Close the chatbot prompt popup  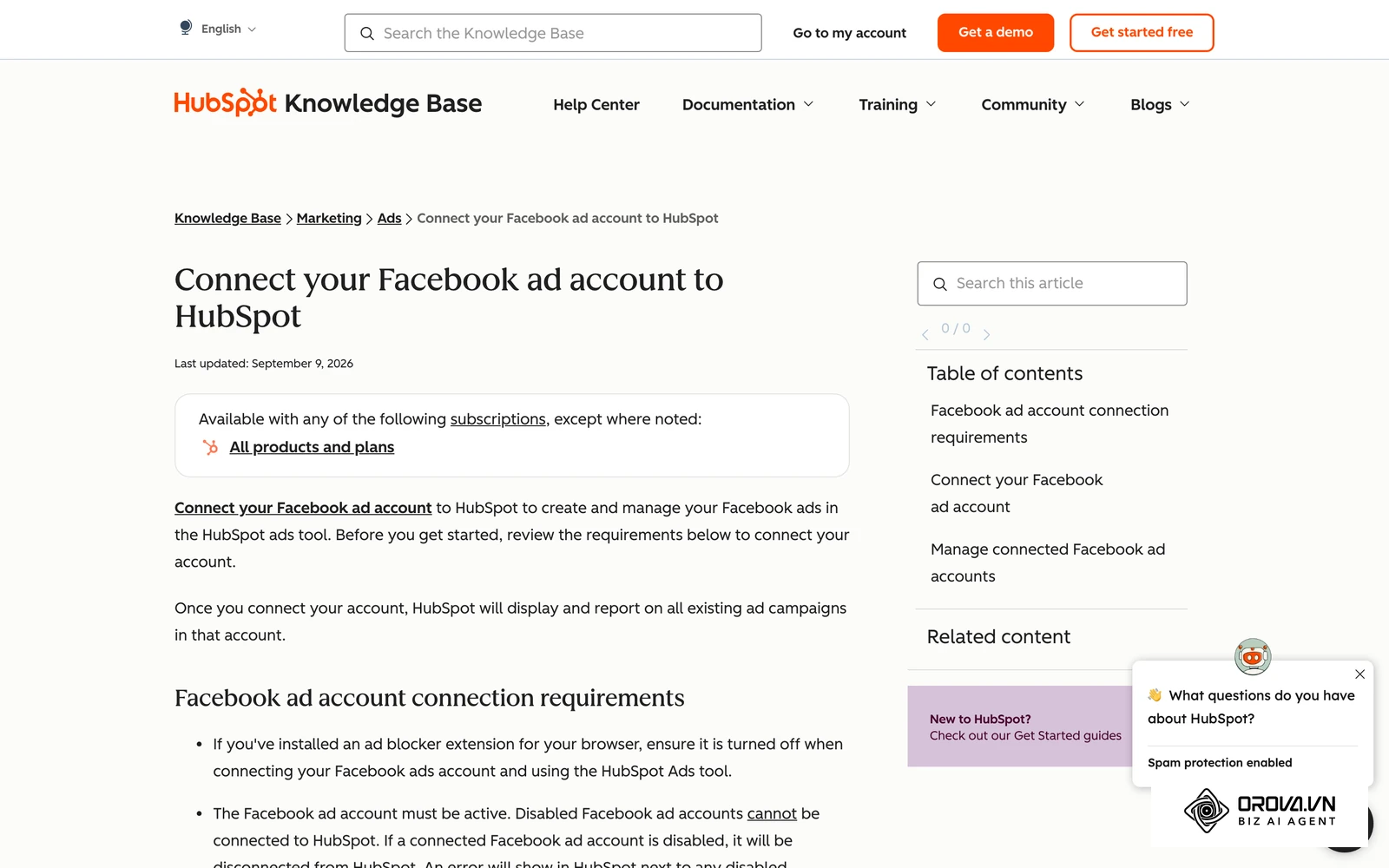pos(1359,674)
